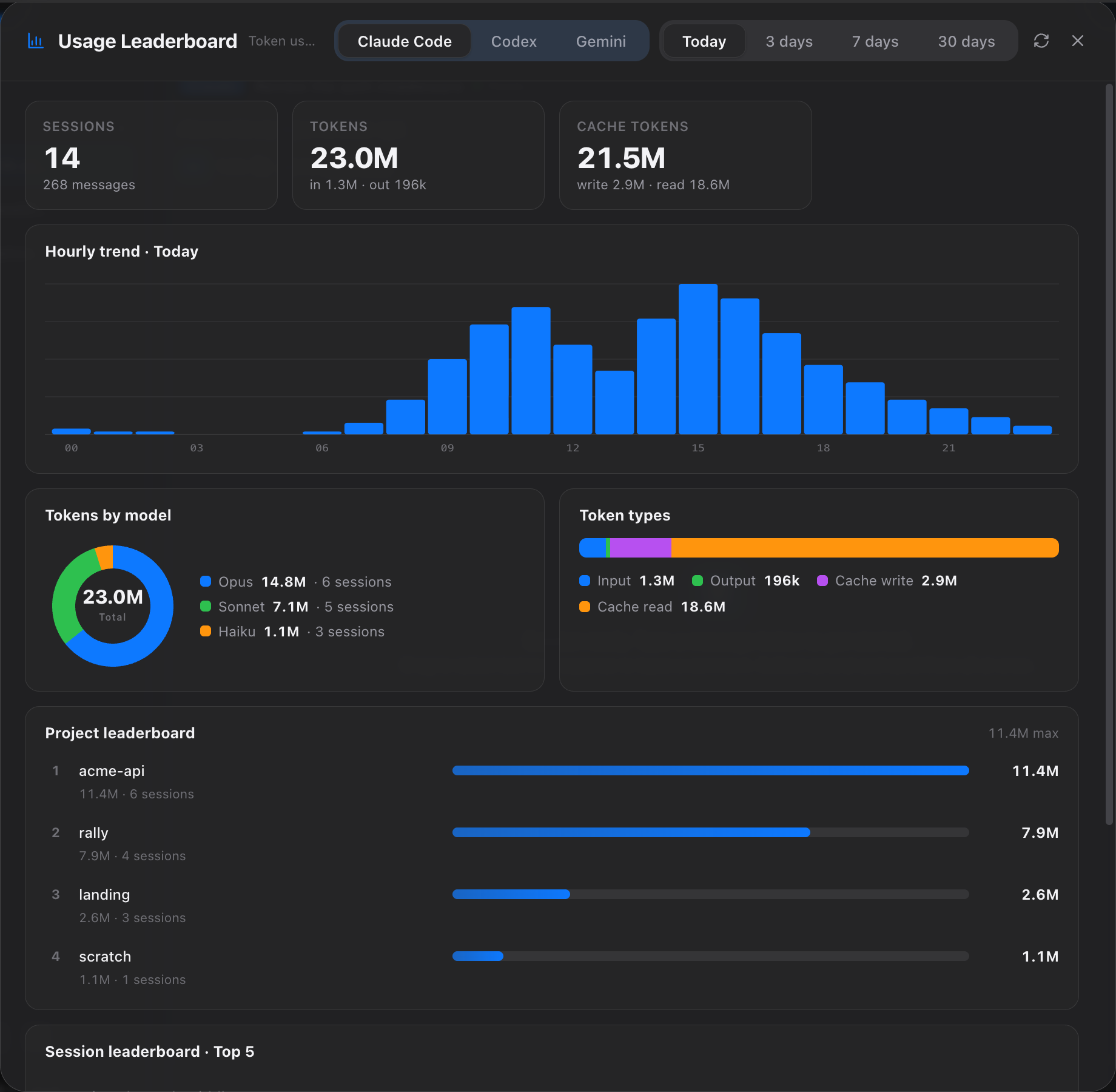Click the donut chart 23.0M Total center
1116x1092 pixels.
[x=113, y=605]
